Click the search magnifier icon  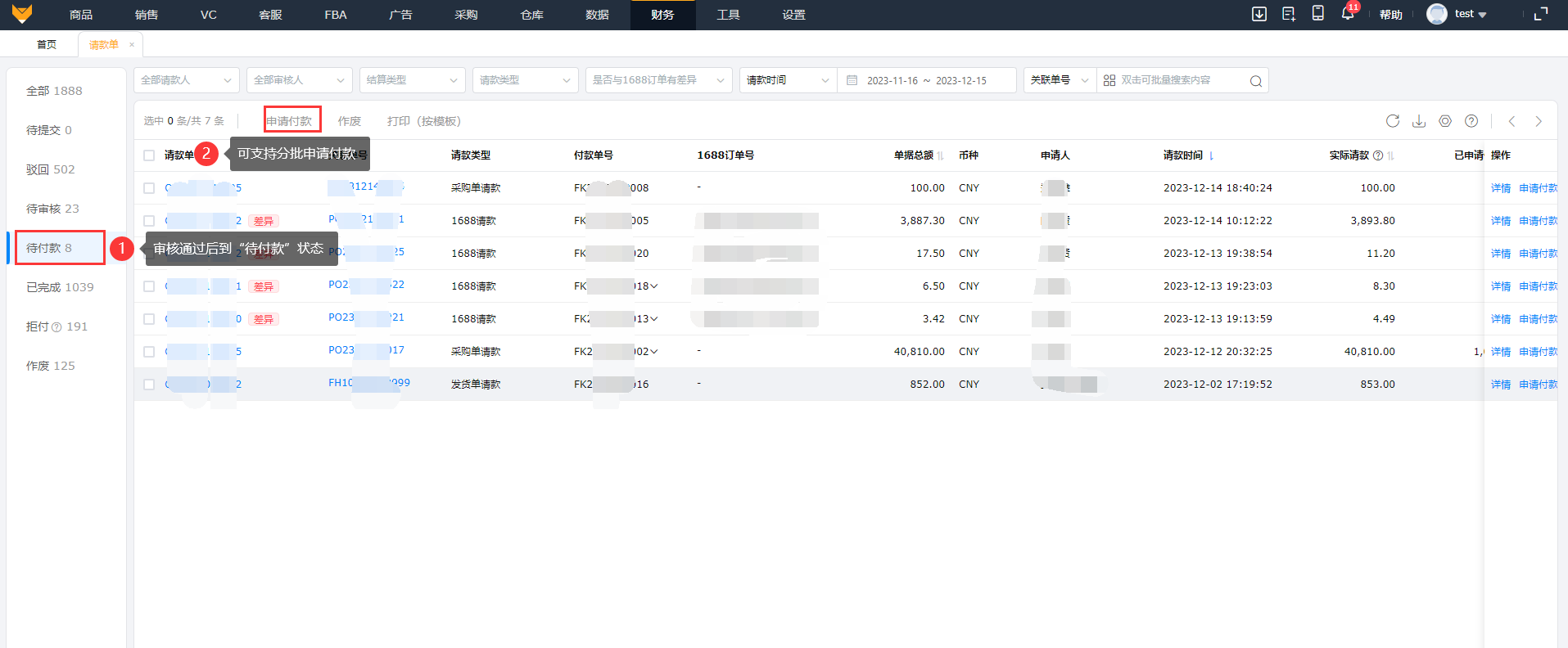point(1255,81)
